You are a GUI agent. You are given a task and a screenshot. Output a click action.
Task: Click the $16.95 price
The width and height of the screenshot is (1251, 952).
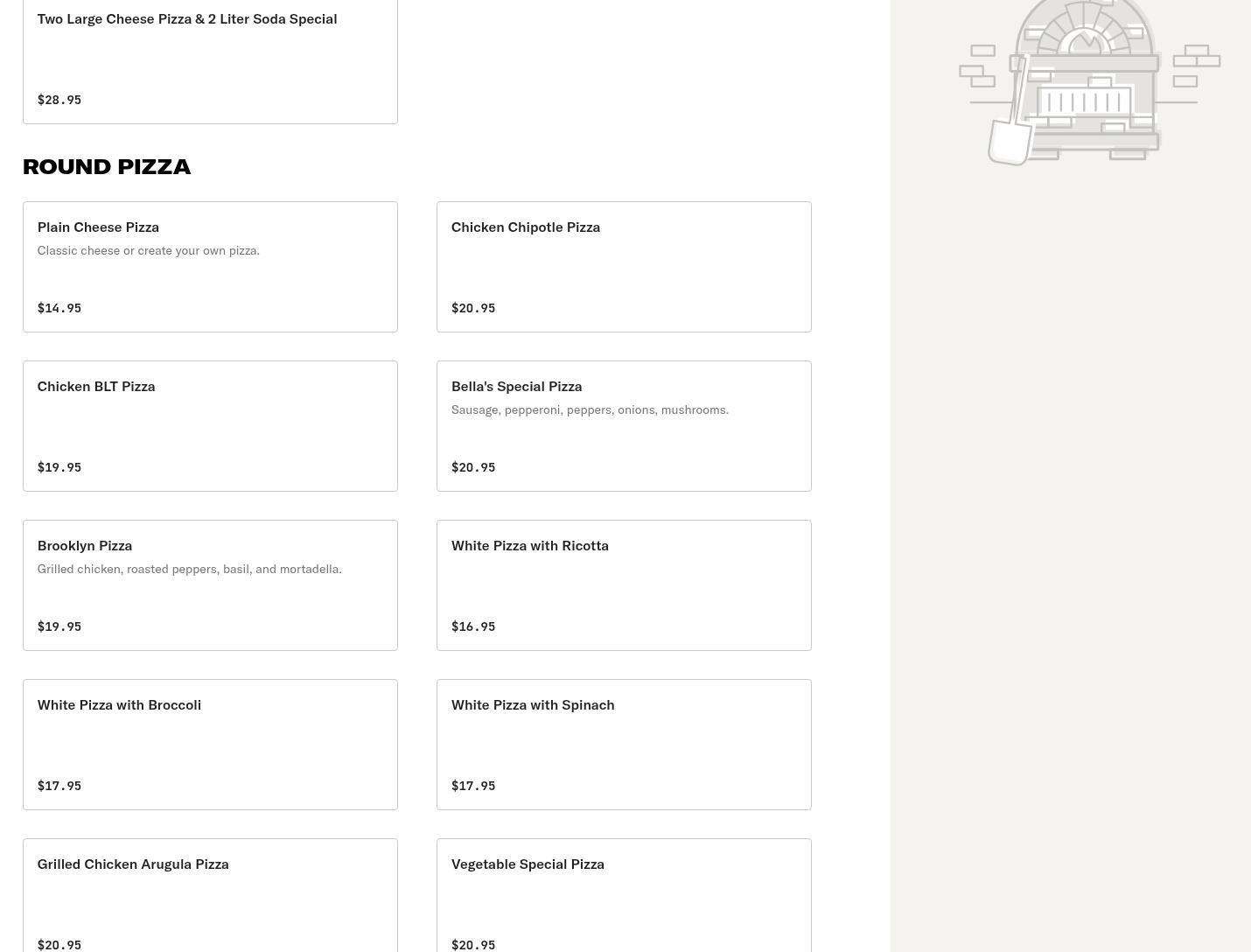[473, 626]
